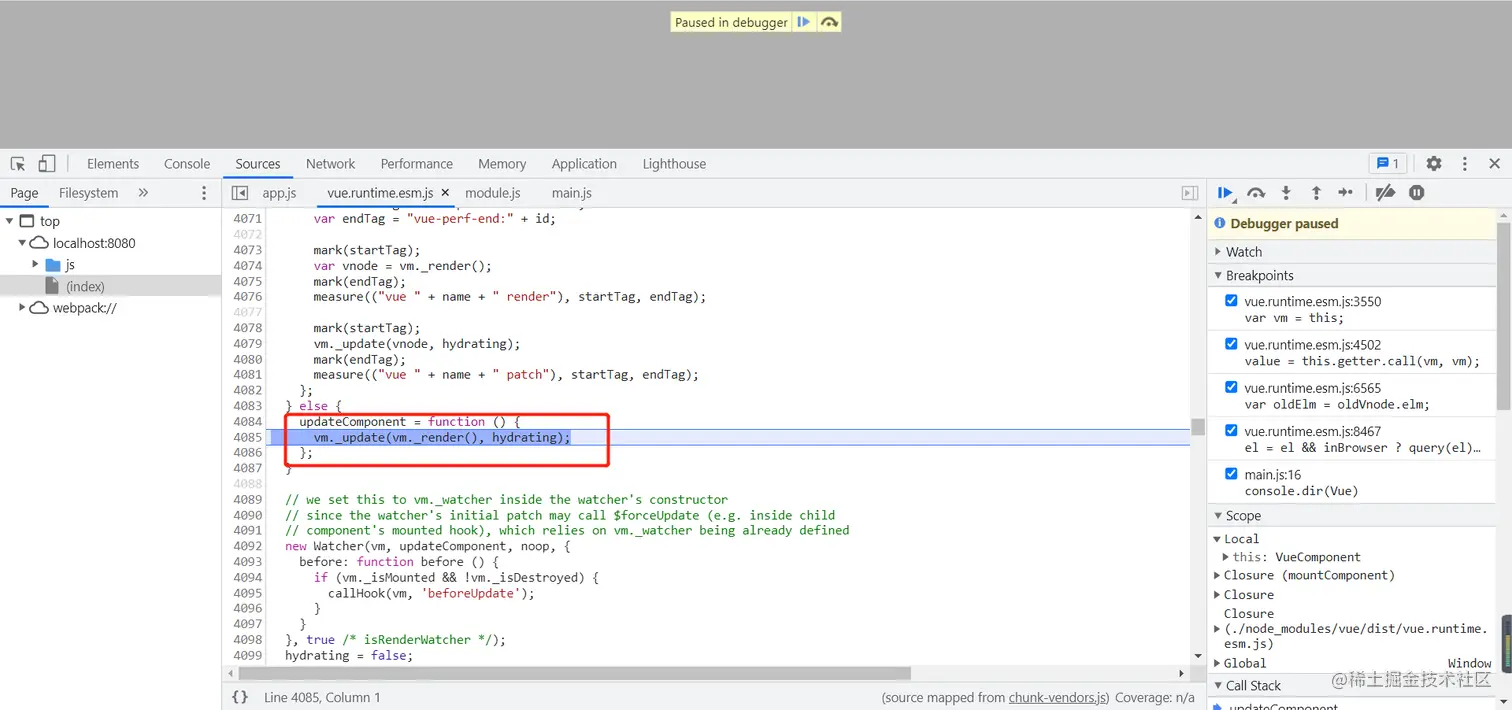Click the code editor vertical scrollbar thumb
Viewport: 1512px width, 710px height.
click(1197, 427)
